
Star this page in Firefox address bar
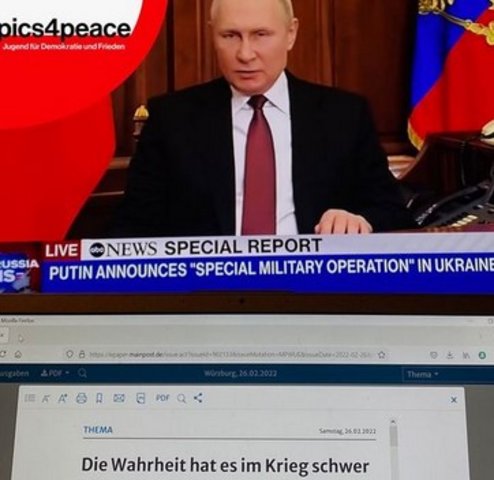(x=382, y=355)
